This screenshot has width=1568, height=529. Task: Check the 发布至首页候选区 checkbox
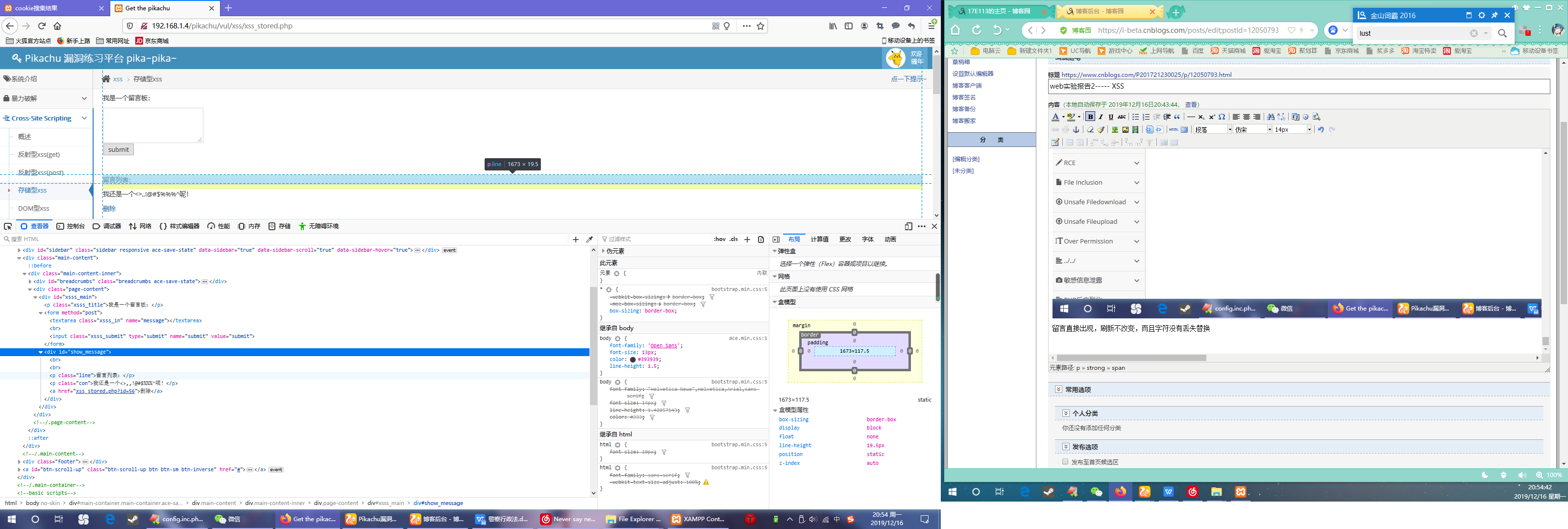pyautogui.click(x=1065, y=461)
